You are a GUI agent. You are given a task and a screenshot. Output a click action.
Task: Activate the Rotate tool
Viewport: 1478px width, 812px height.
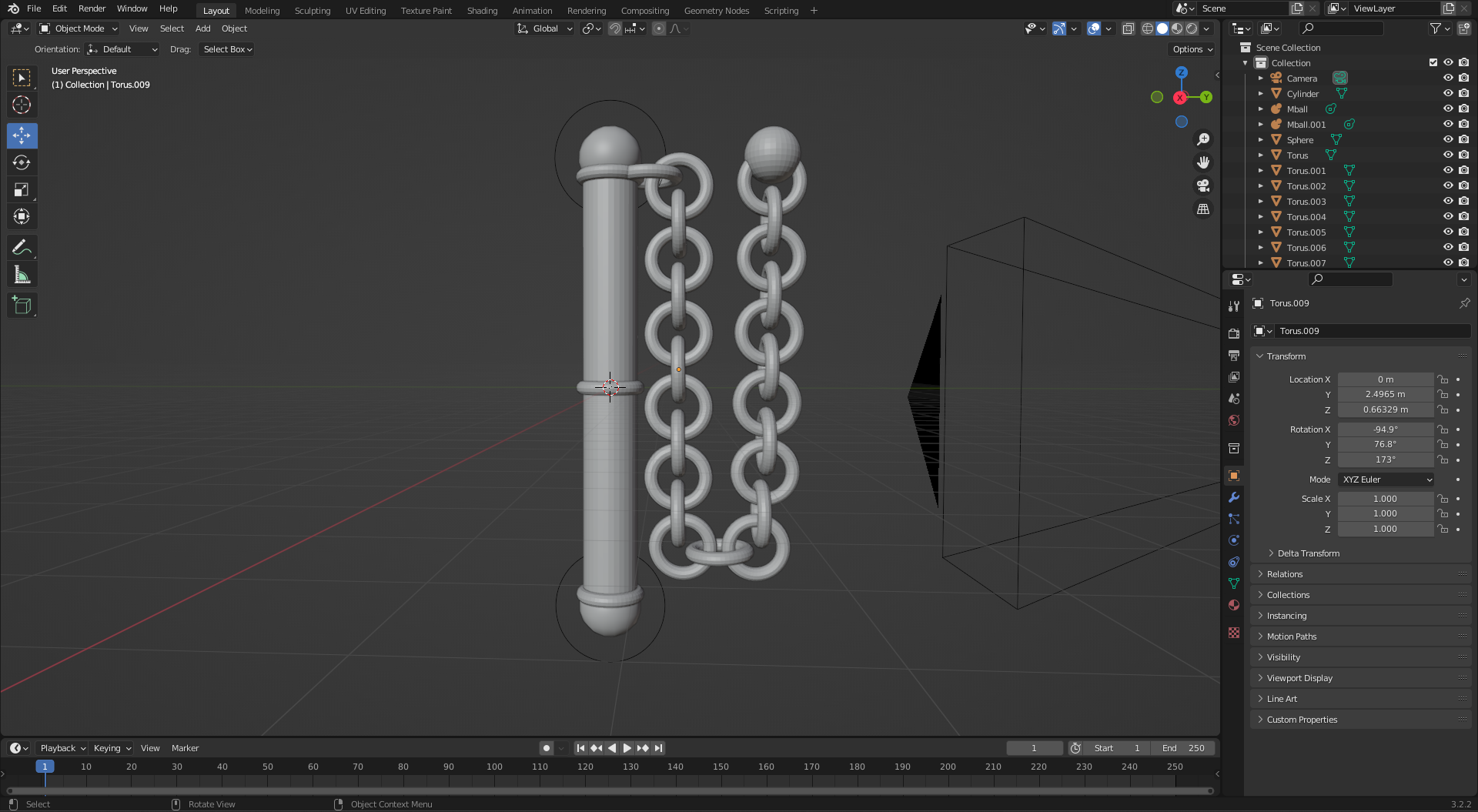pos(22,162)
